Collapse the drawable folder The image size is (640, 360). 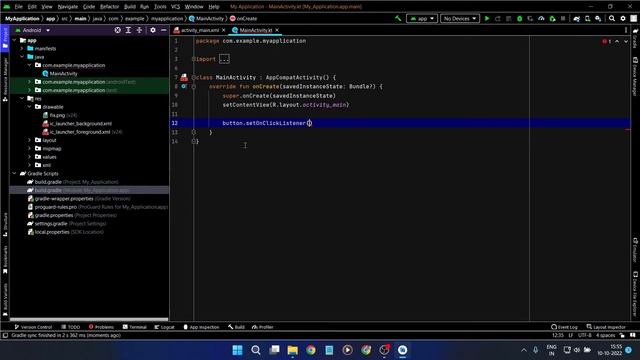29,107
